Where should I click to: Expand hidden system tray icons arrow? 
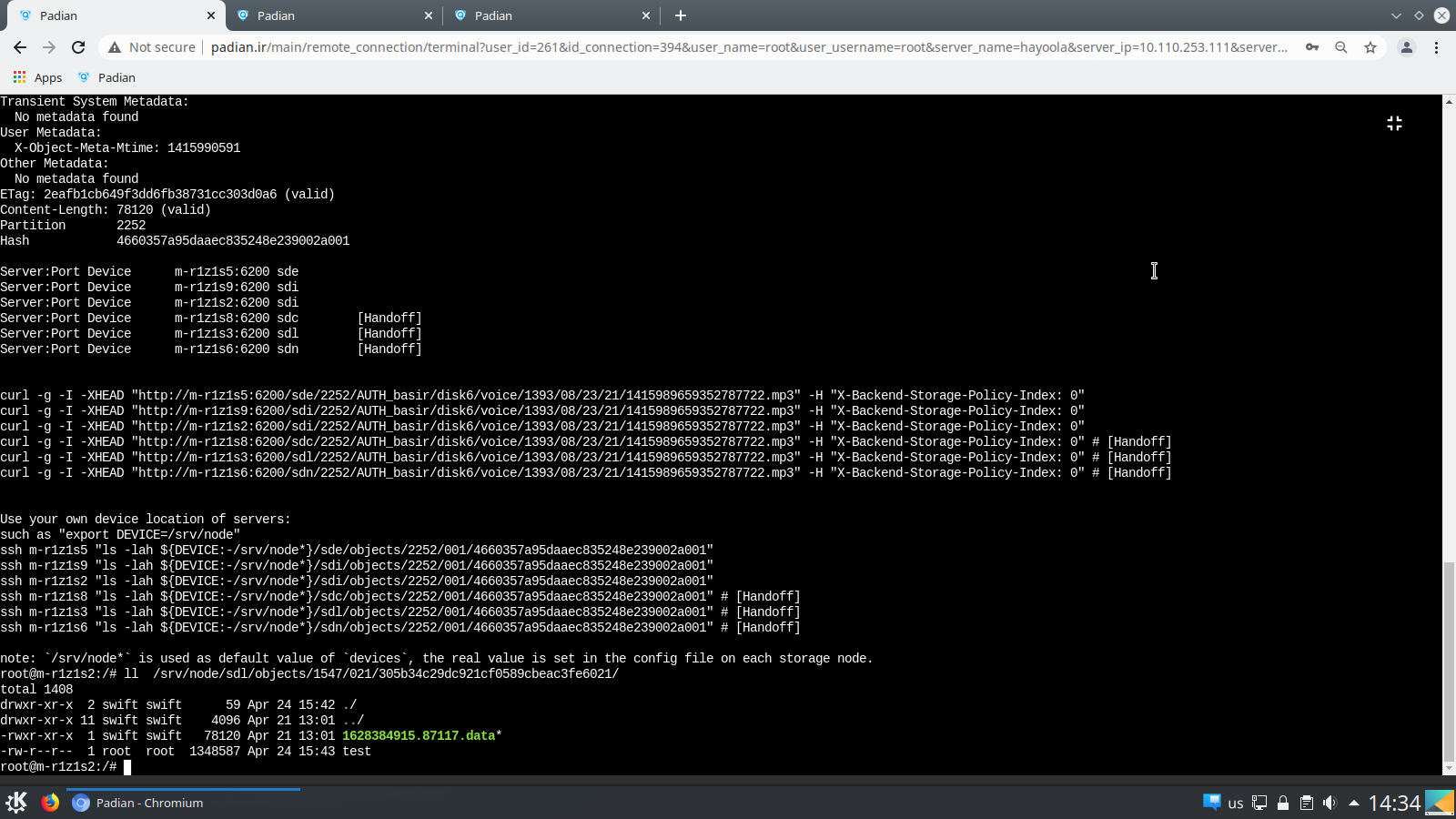point(1354,803)
